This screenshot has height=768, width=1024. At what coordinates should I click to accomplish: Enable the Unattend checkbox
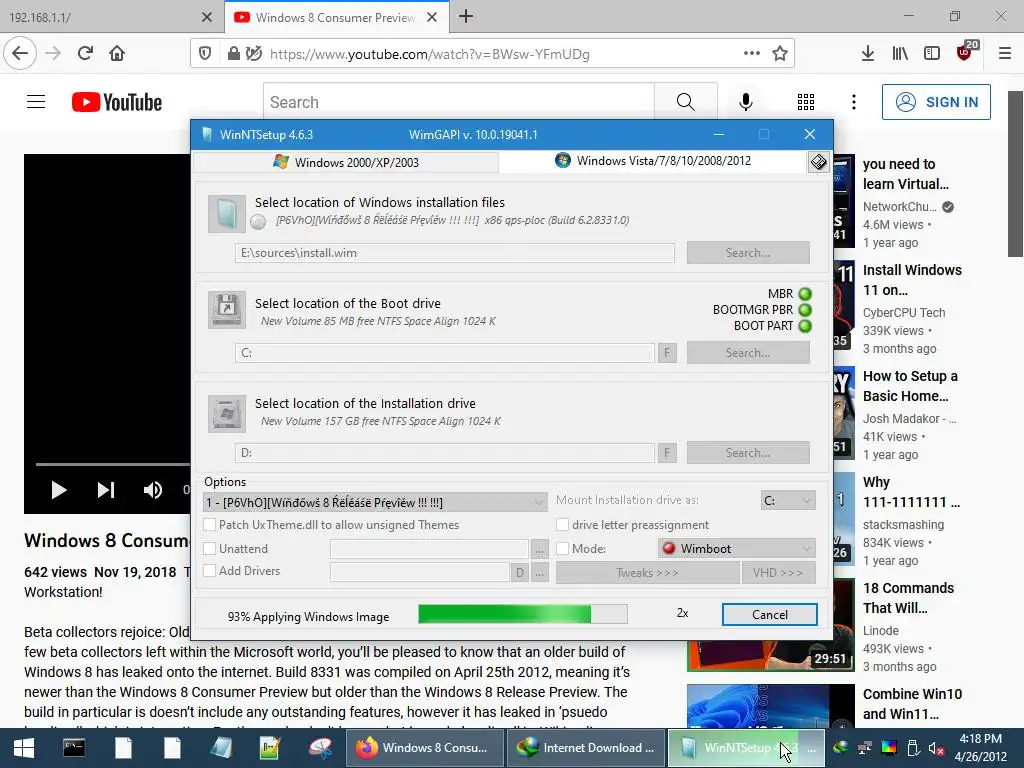(x=210, y=549)
